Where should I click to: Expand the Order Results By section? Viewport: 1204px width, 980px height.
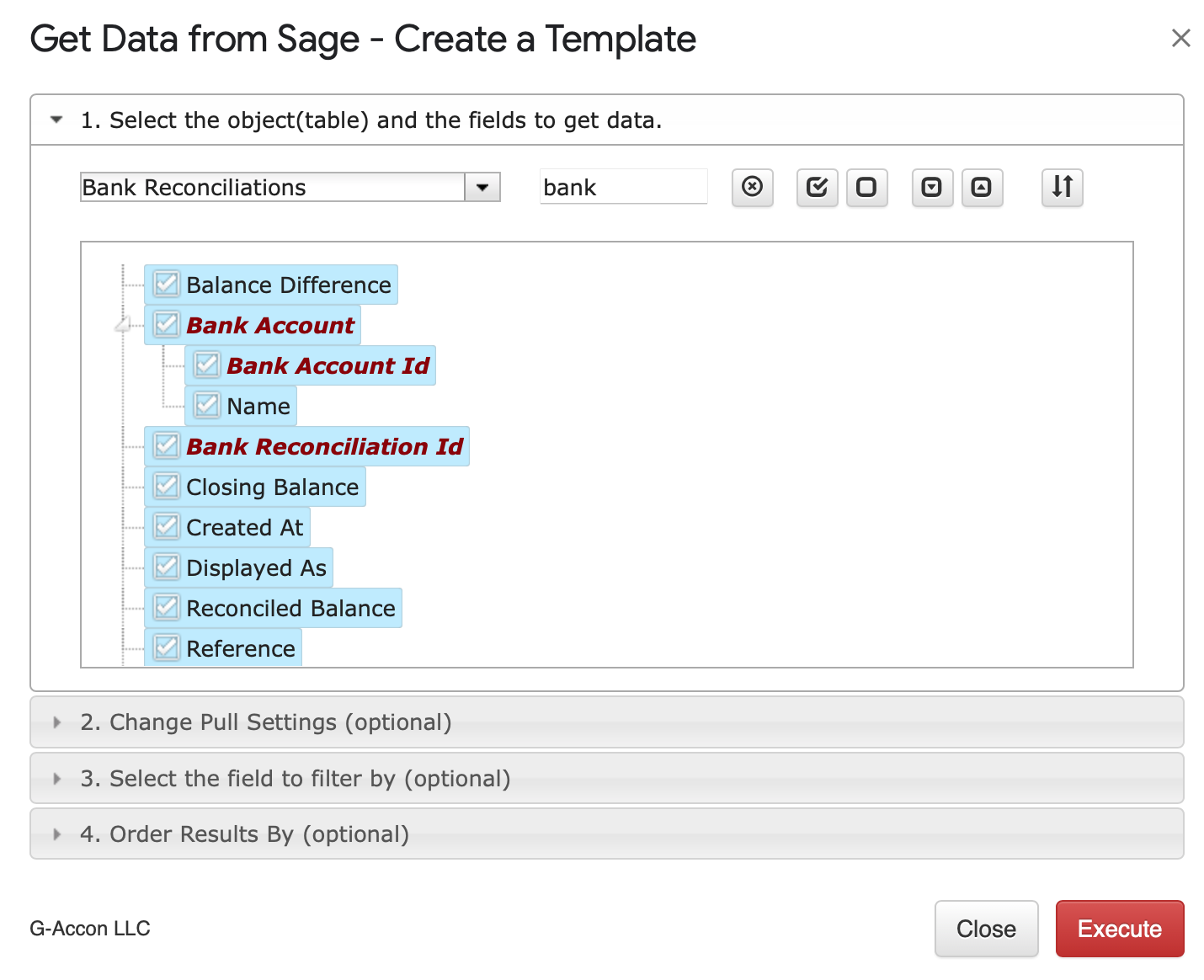click(x=606, y=834)
